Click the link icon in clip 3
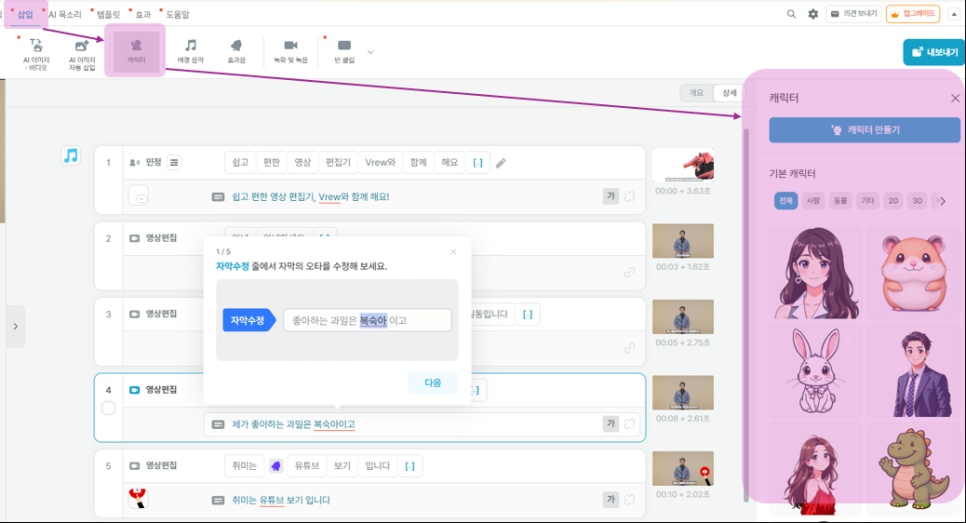The height and width of the screenshot is (523, 966). [629, 348]
